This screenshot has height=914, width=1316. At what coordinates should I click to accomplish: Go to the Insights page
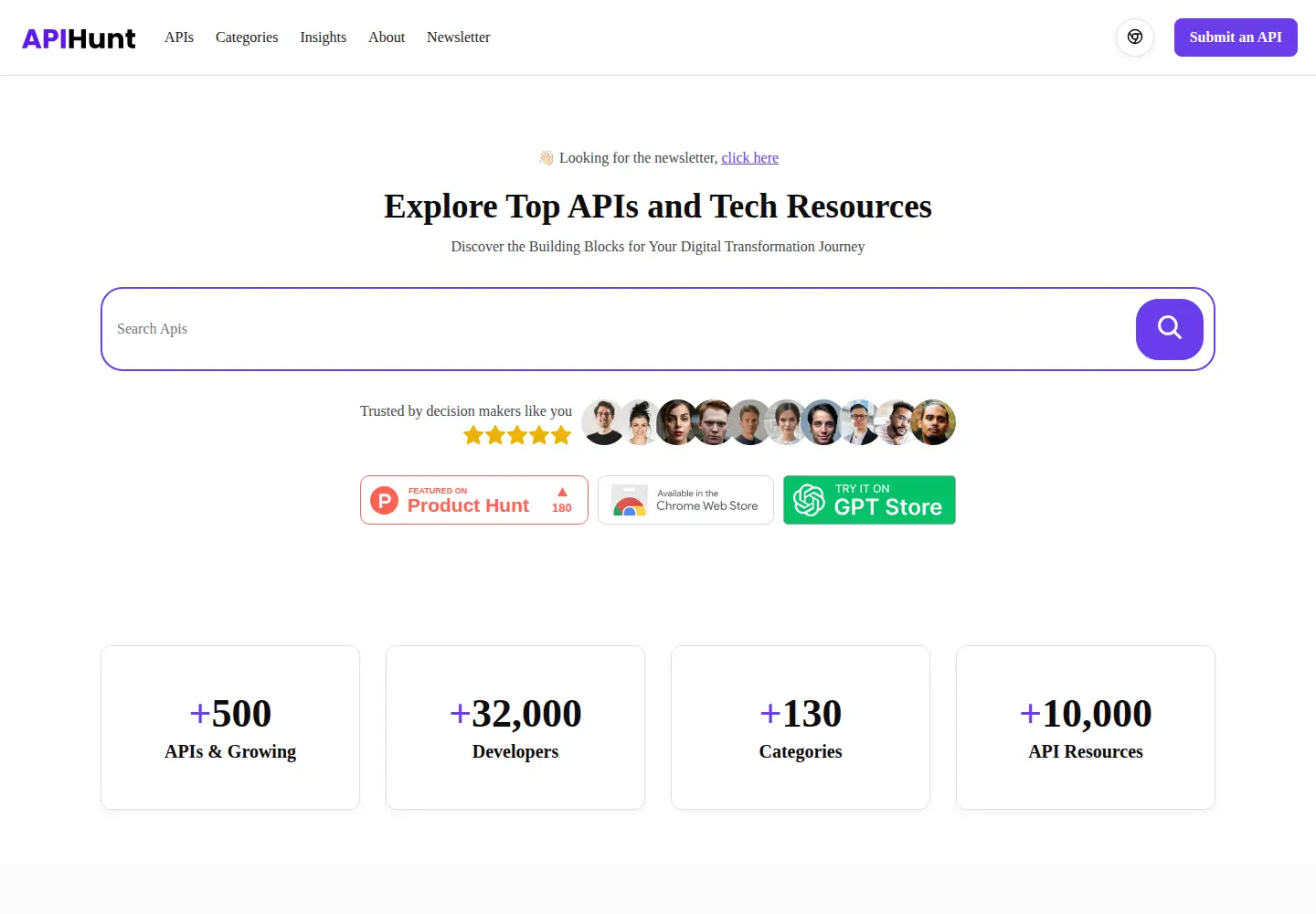324,37
